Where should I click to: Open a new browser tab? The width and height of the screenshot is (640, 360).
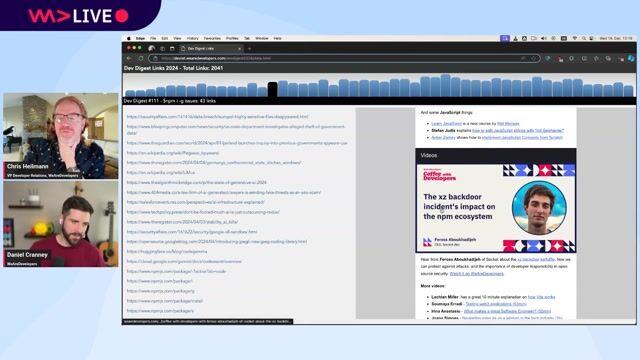click(249, 49)
